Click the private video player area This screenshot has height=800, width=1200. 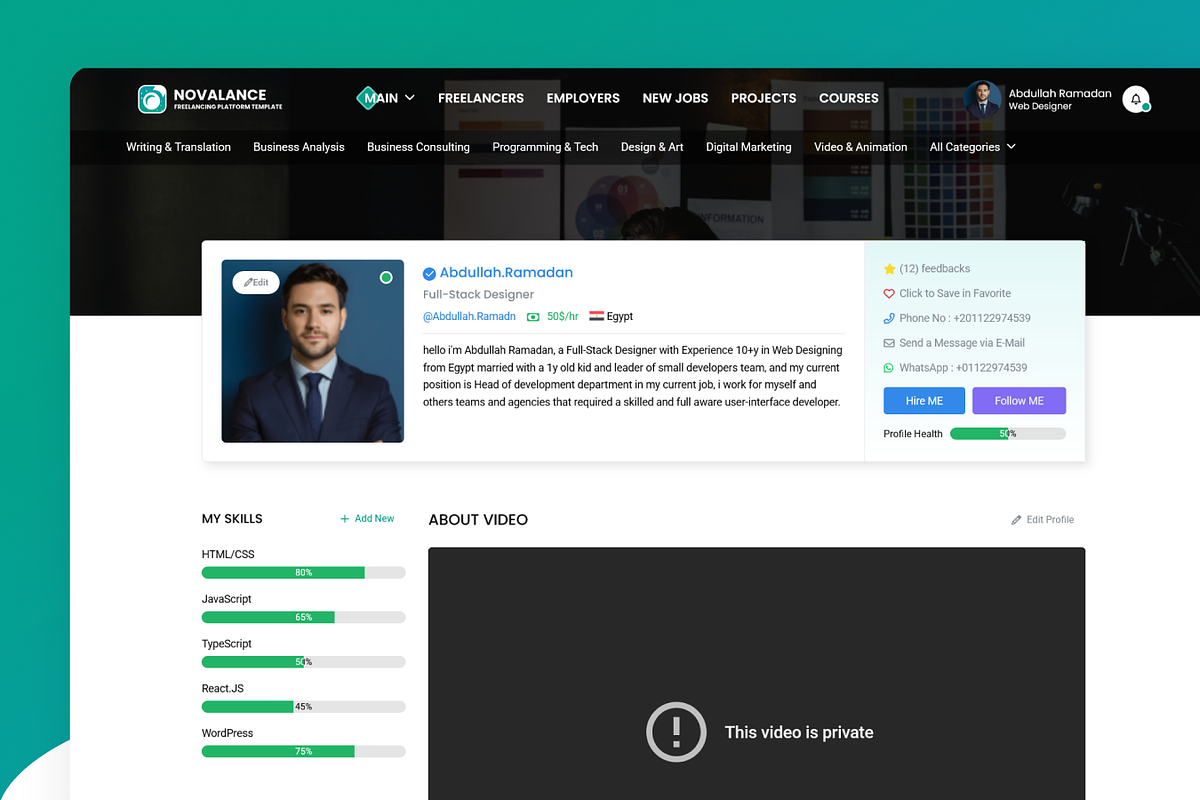tap(757, 674)
